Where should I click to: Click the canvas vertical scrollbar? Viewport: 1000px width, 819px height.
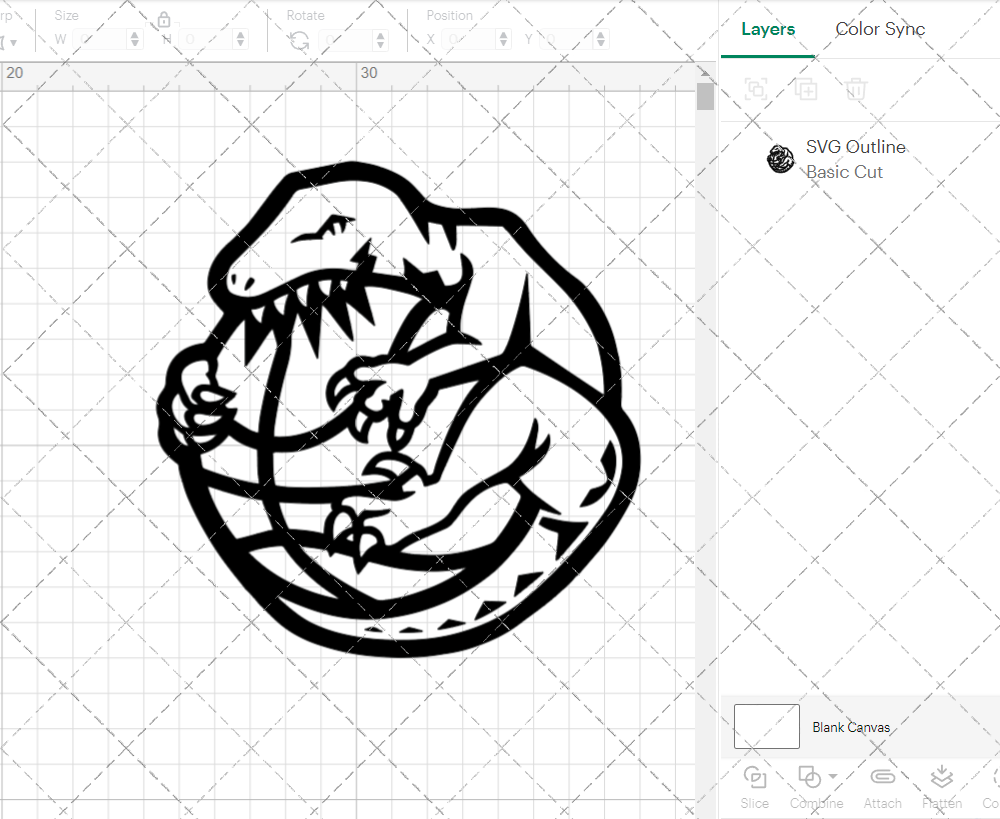[705, 95]
